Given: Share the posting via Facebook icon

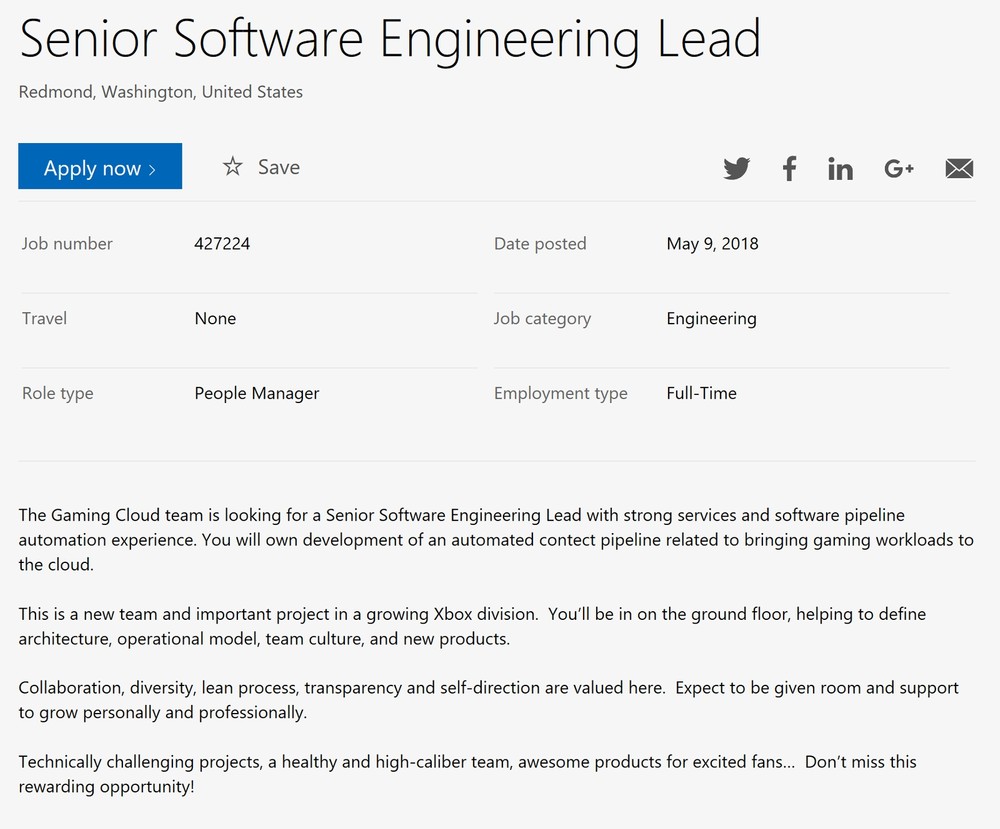Looking at the screenshot, I should click(x=789, y=168).
